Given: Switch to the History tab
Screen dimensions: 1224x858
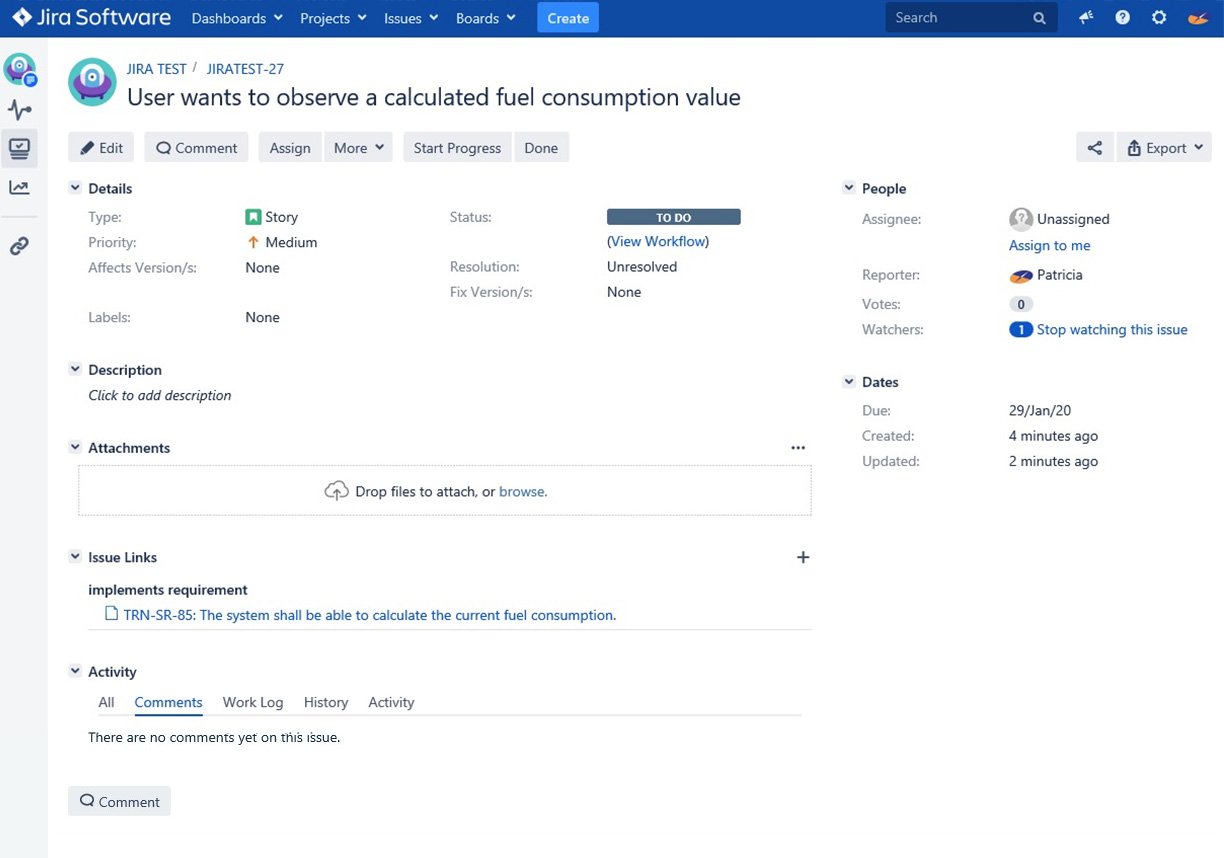Looking at the screenshot, I should click(325, 702).
